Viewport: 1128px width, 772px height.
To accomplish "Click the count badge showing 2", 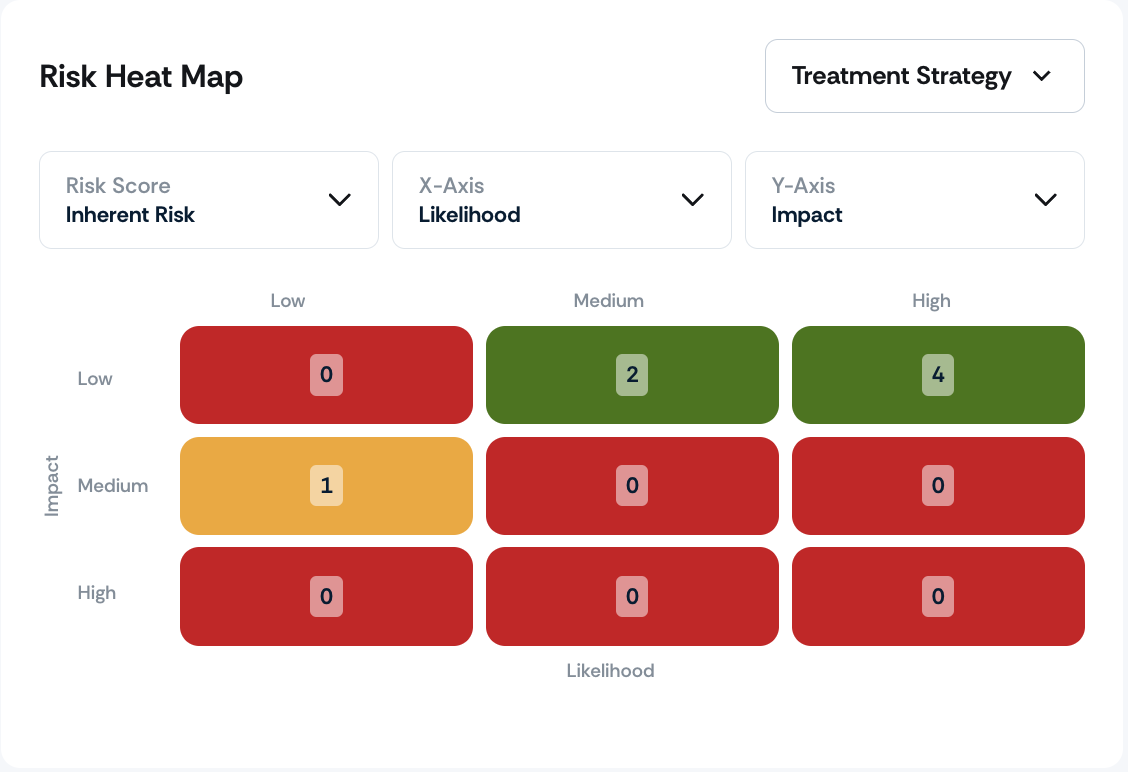I will click(632, 375).
